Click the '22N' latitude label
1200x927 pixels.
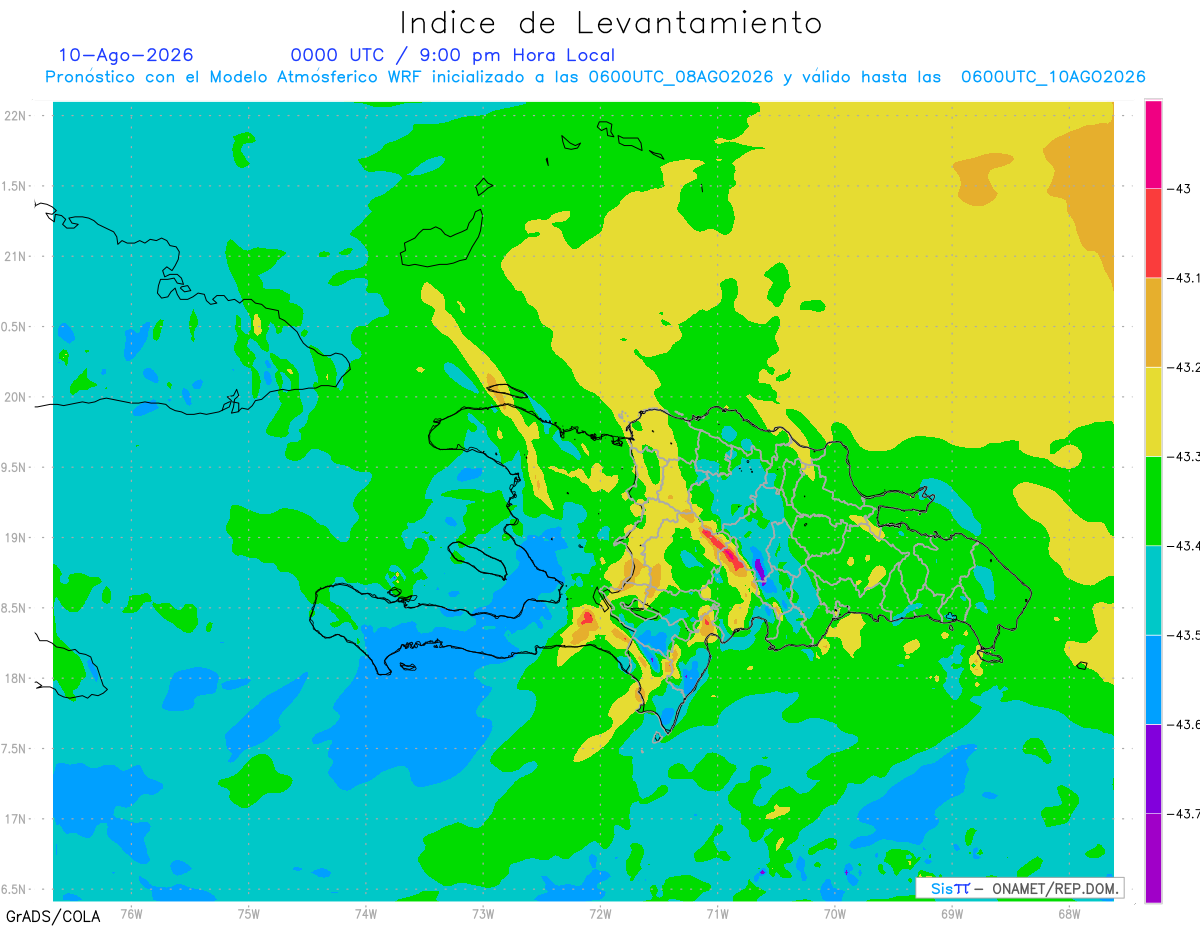tap(15, 116)
